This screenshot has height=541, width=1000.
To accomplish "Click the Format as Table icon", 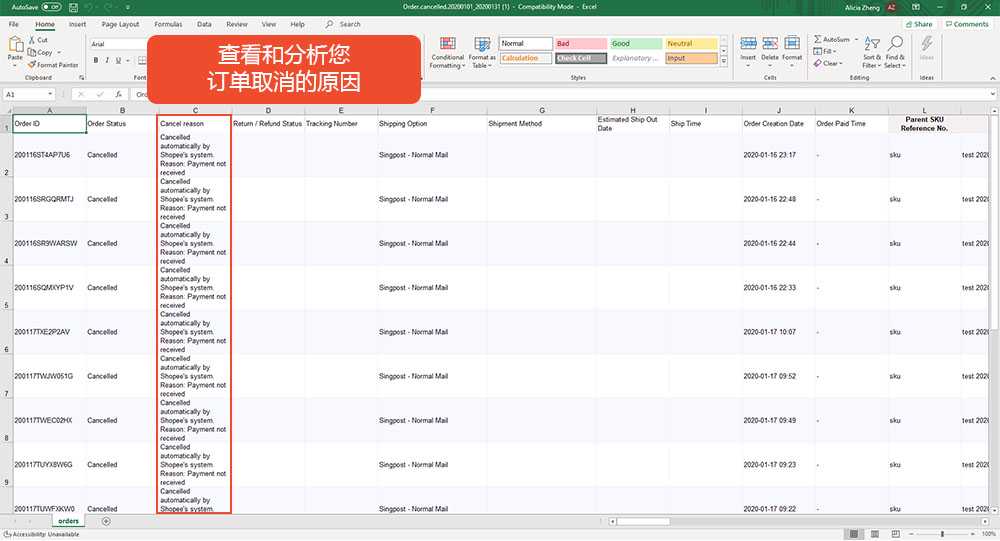I will pos(482,53).
